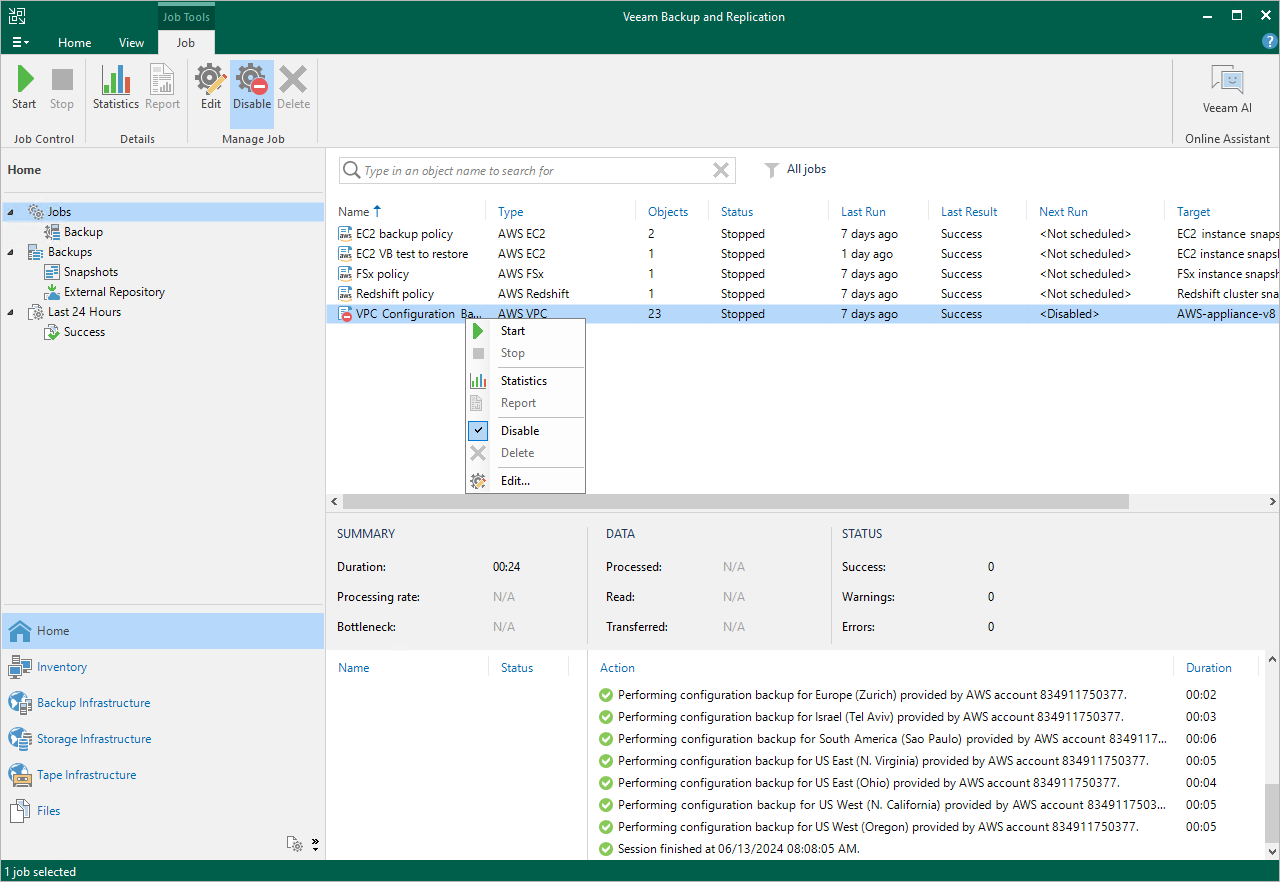
Task: Sort by Last Run column header
Action: click(x=863, y=212)
